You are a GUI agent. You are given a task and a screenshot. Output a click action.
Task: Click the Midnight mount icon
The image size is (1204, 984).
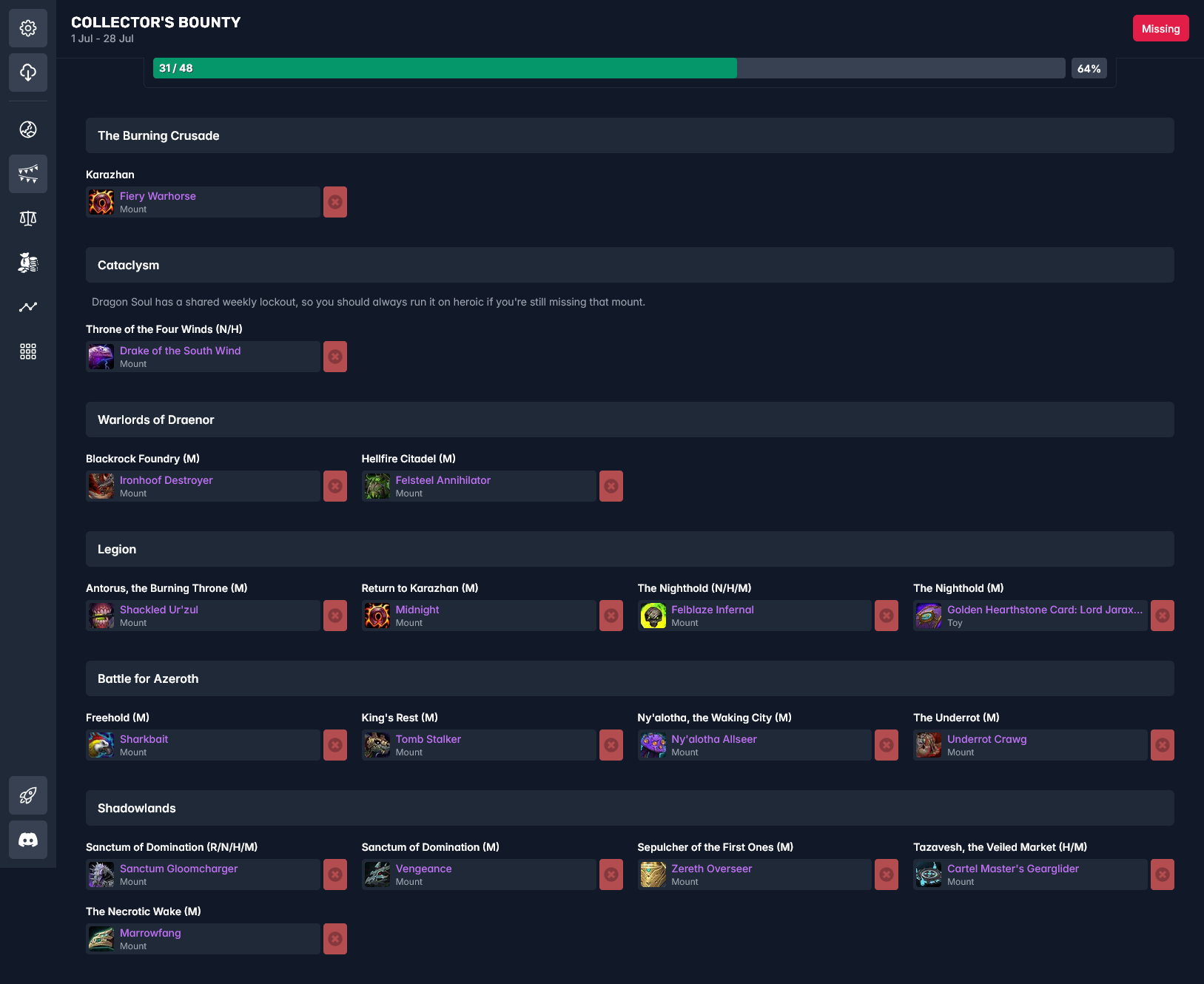point(377,616)
